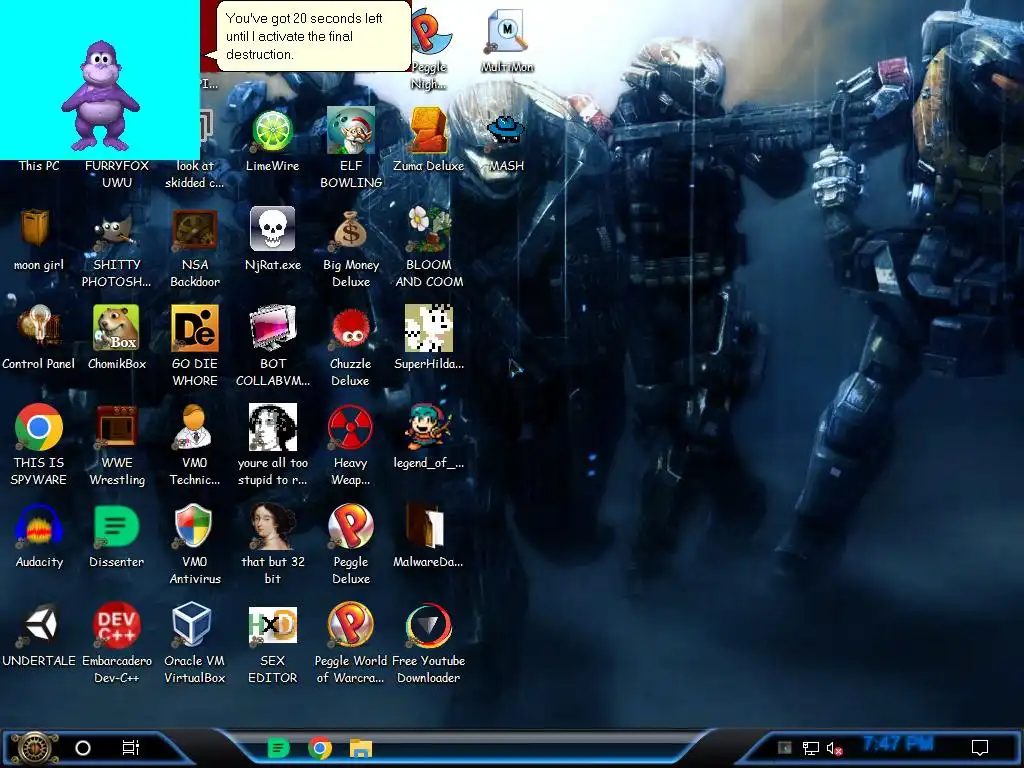Open the LimeWire desktop icon
Screen dimensions: 1024x768
[272, 133]
